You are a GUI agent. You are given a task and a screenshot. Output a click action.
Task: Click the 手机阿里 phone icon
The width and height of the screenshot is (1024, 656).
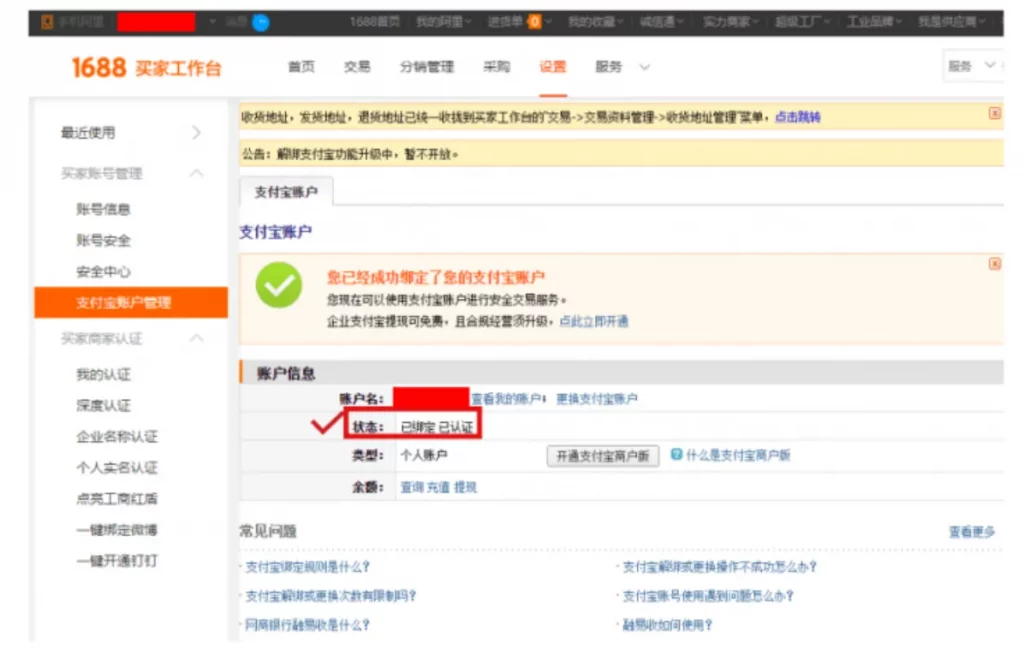(x=47, y=22)
